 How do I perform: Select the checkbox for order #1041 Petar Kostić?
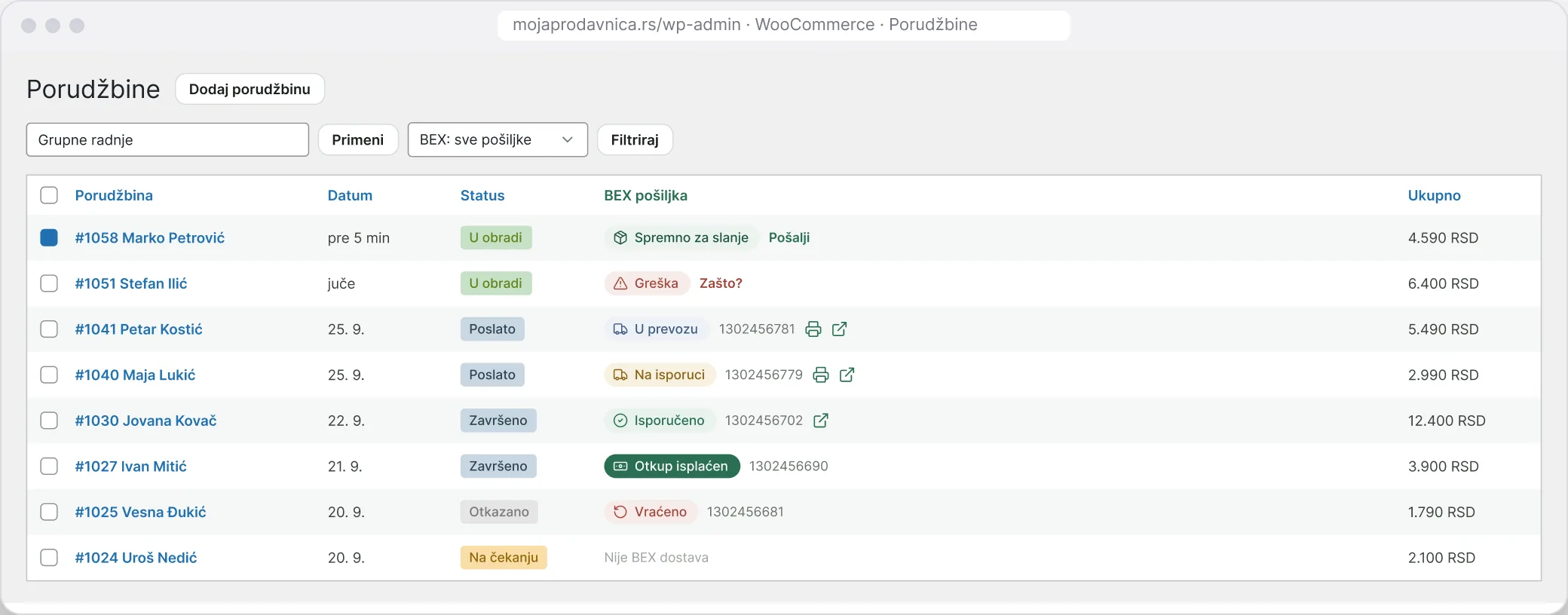click(49, 329)
